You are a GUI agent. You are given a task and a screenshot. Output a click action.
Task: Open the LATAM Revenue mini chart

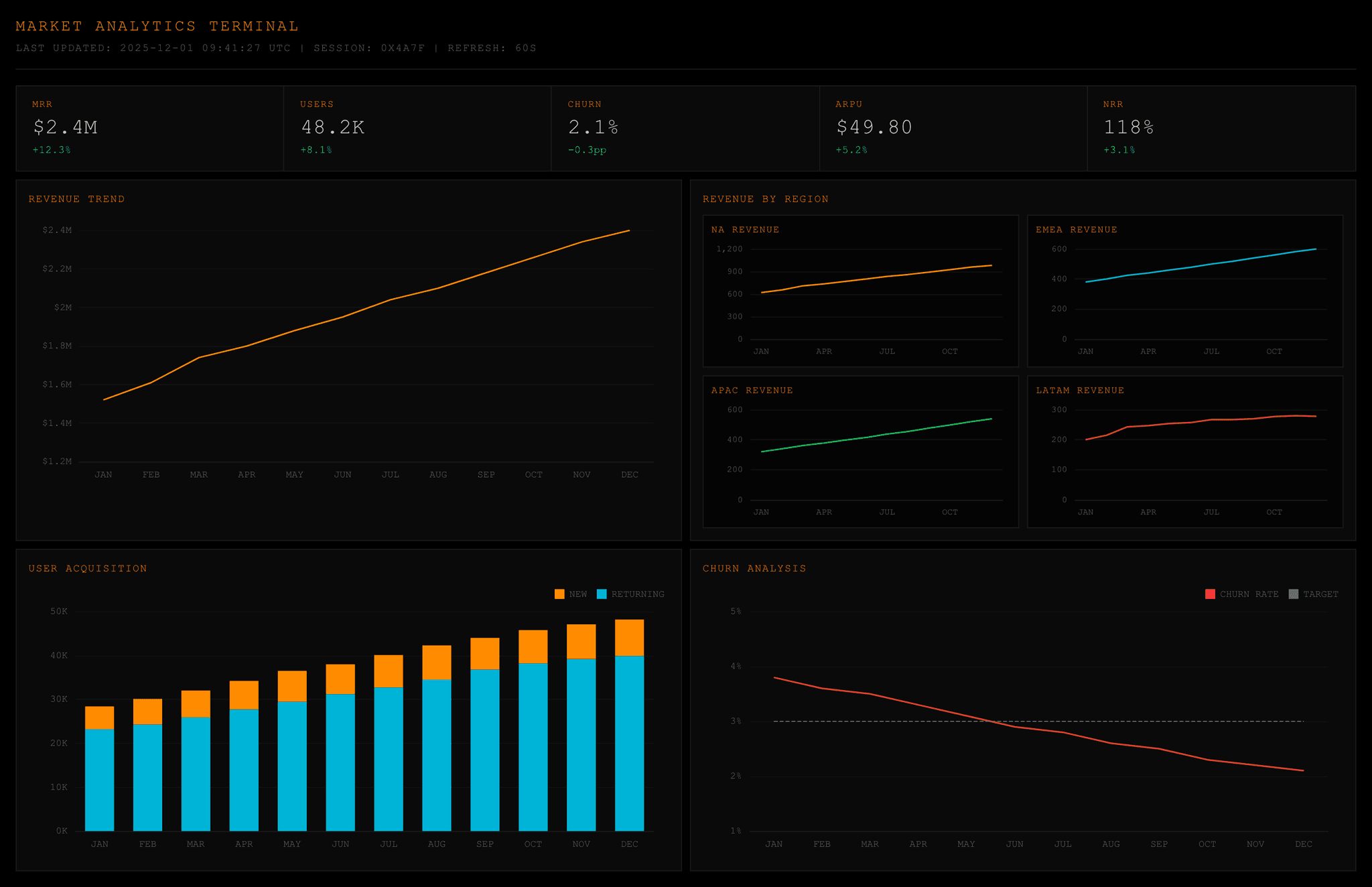[1184, 452]
